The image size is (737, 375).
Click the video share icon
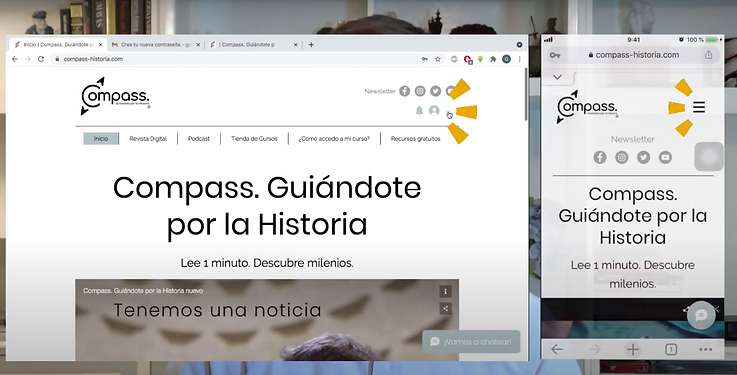(x=445, y=309)
